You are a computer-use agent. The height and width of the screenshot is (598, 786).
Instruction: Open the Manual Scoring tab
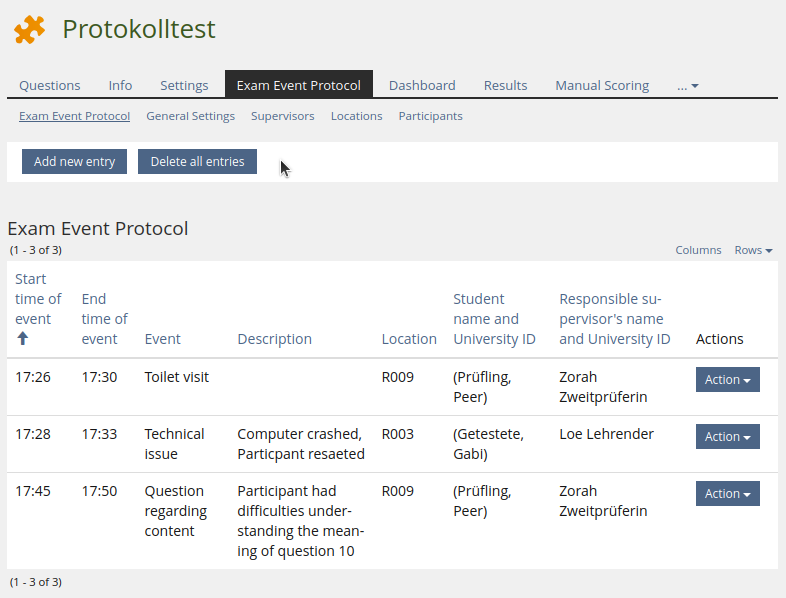(x=602, y=85)
